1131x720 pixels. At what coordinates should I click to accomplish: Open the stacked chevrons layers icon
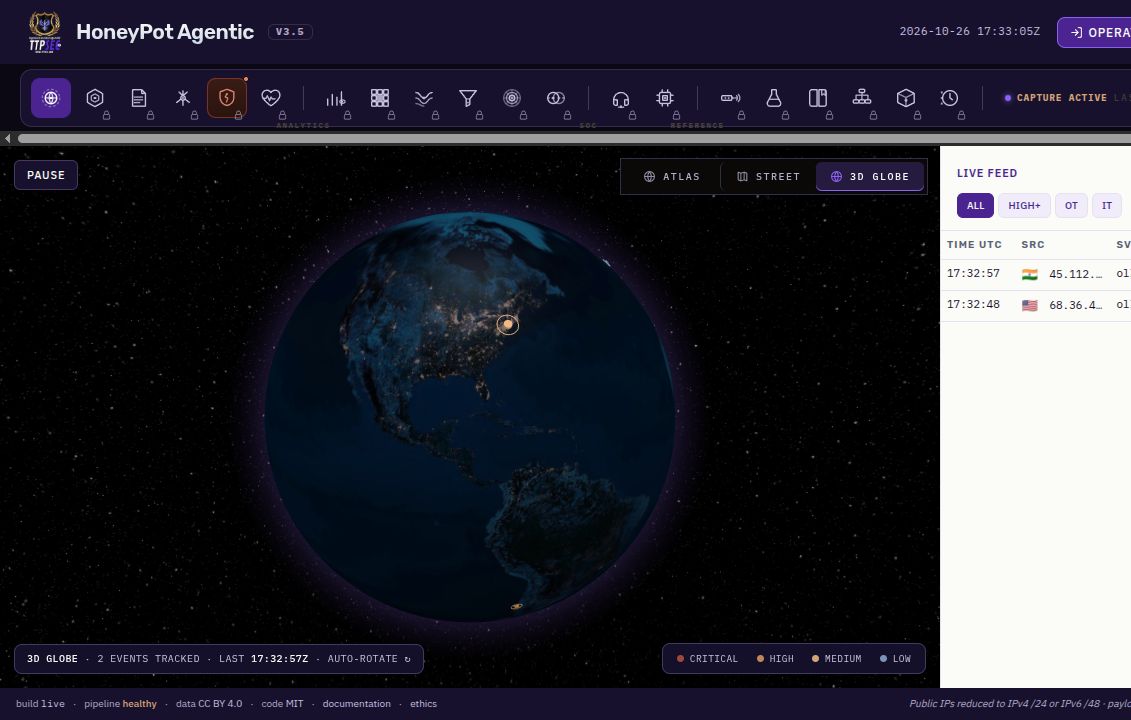pos(423,98)
